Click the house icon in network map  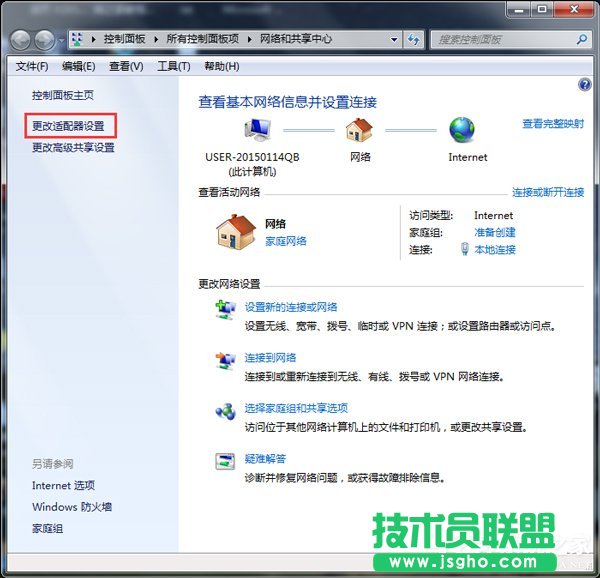pos(359,129)
